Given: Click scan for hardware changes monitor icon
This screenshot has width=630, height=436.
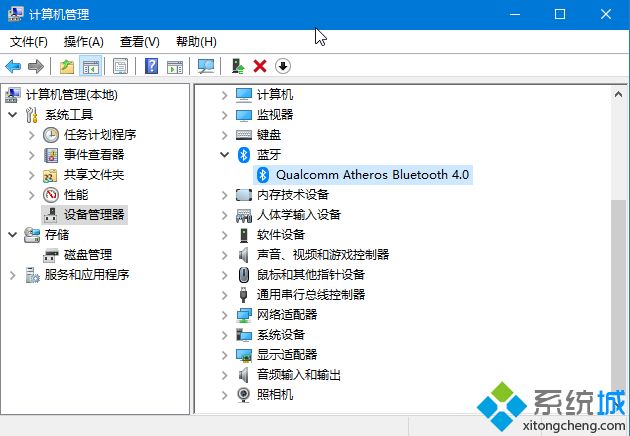Looking at the screenshot, I should (206, 66).
